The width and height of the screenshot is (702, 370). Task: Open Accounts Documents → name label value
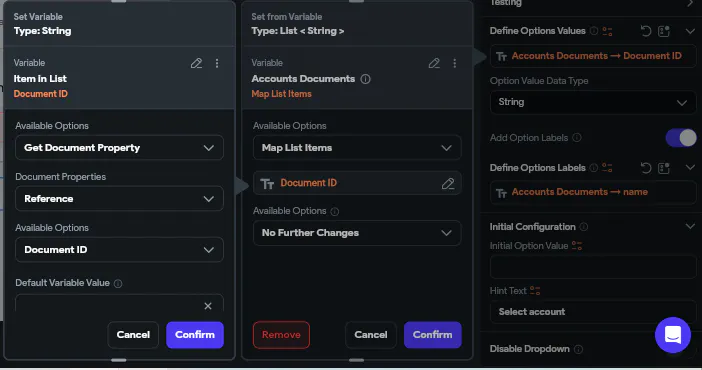[593, 192]
